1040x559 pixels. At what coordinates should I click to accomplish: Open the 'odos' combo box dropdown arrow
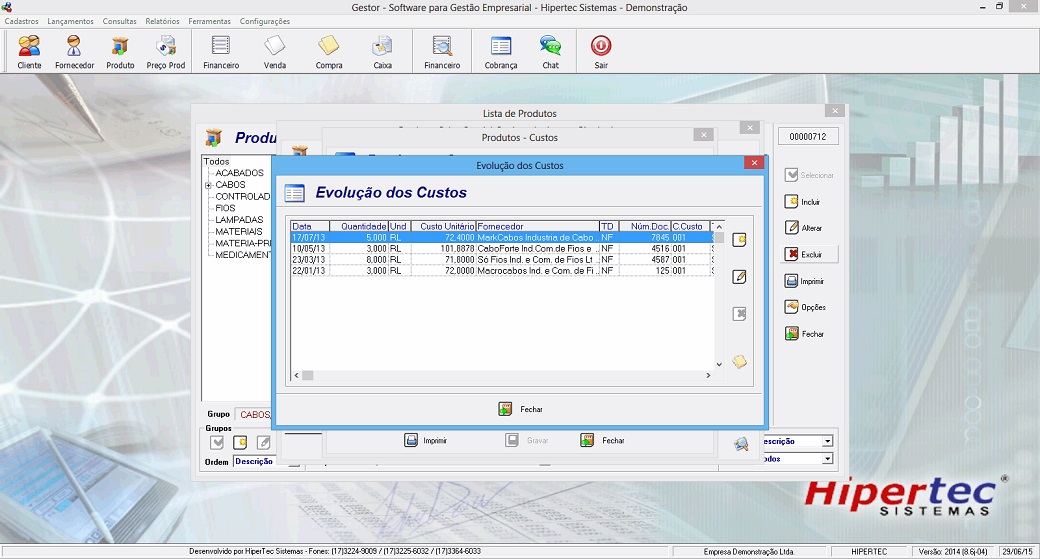(827, 459)
